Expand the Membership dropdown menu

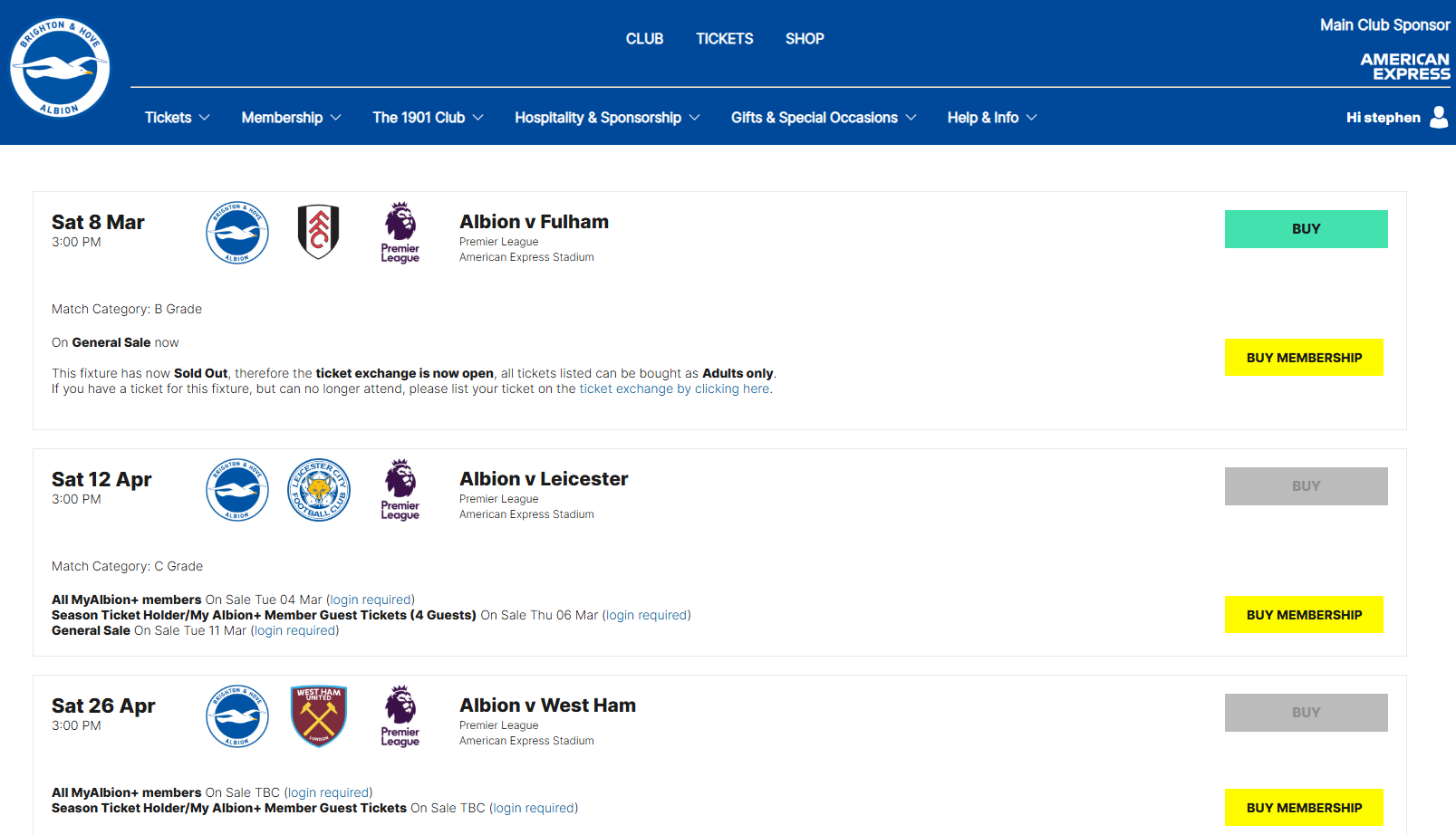click(291, 118)
